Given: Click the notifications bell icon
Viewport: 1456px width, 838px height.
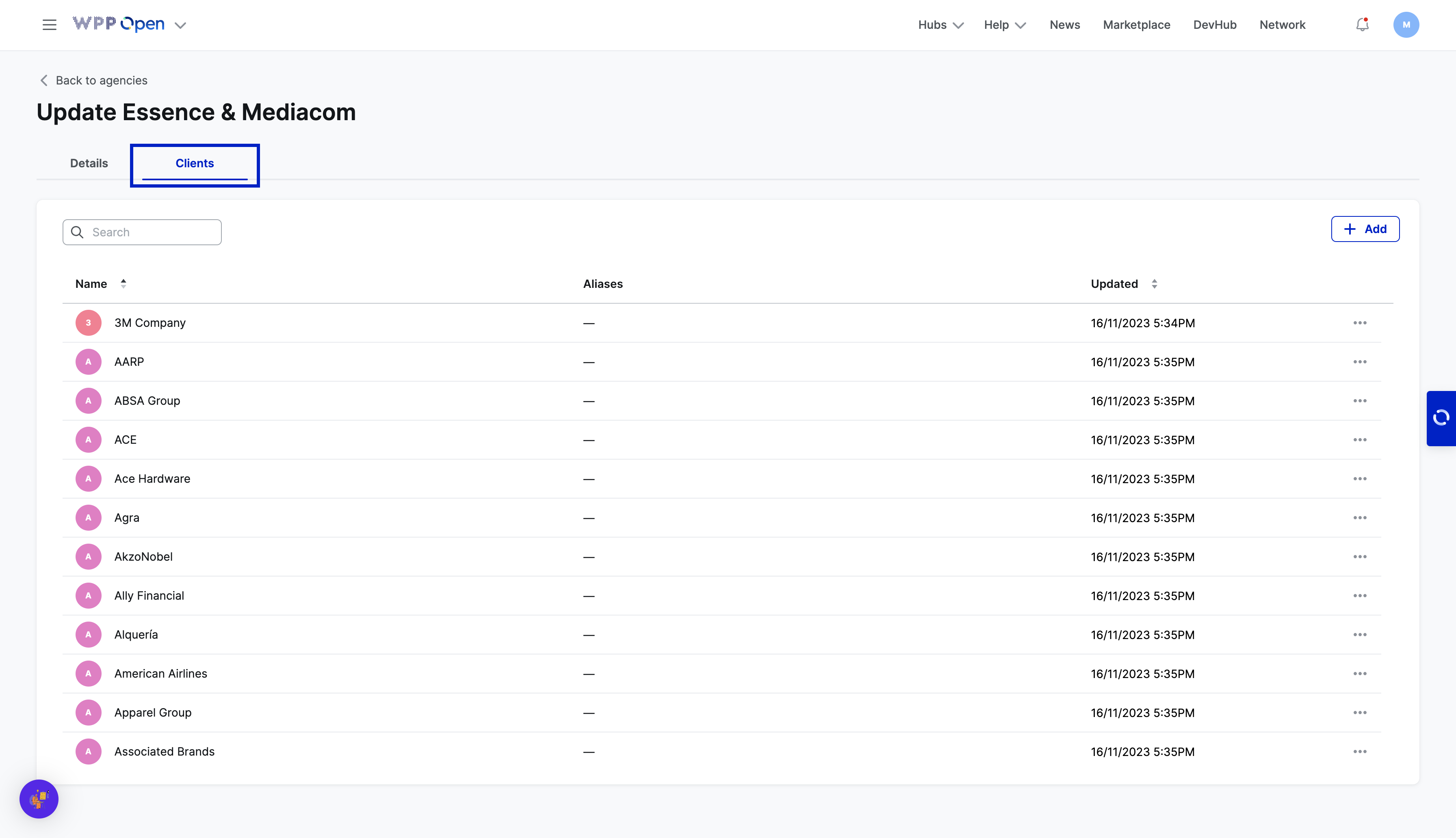Looking at the screenshot, I should 1362,25.
